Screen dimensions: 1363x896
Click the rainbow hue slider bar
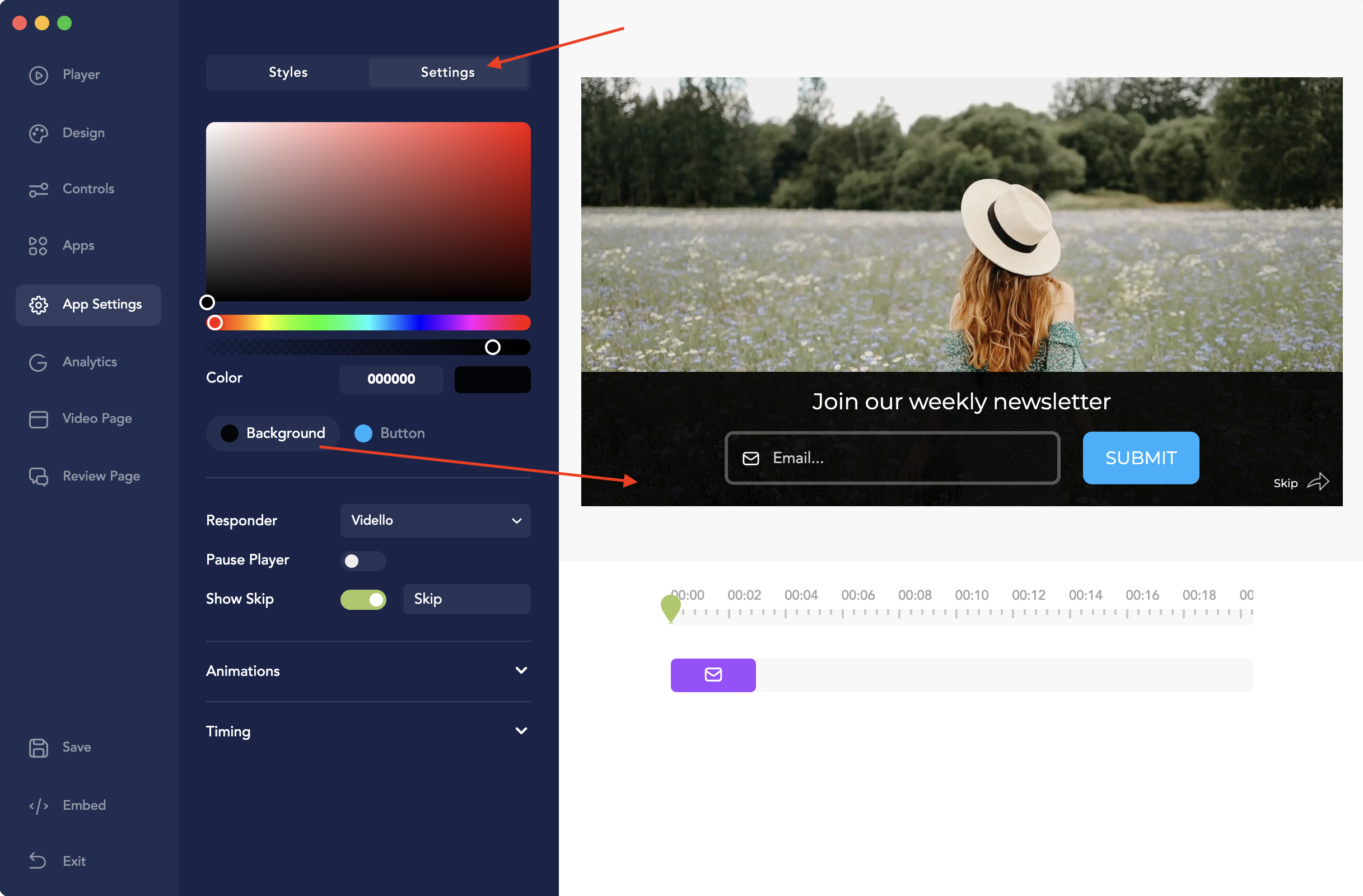368,323
